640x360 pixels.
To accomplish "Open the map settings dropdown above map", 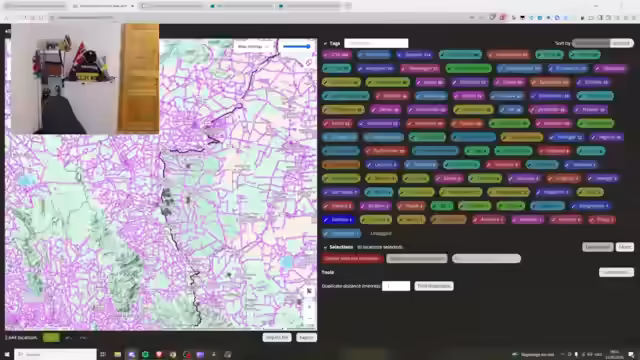I will coord(253,47).
